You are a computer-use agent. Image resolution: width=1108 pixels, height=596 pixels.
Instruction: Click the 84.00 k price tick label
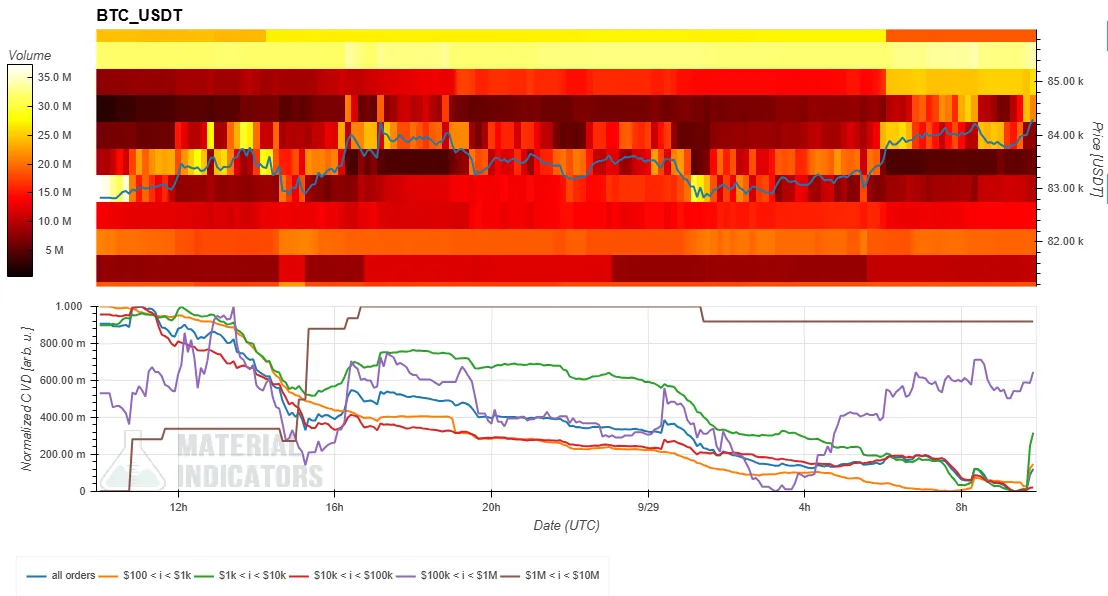point(1066,135)
